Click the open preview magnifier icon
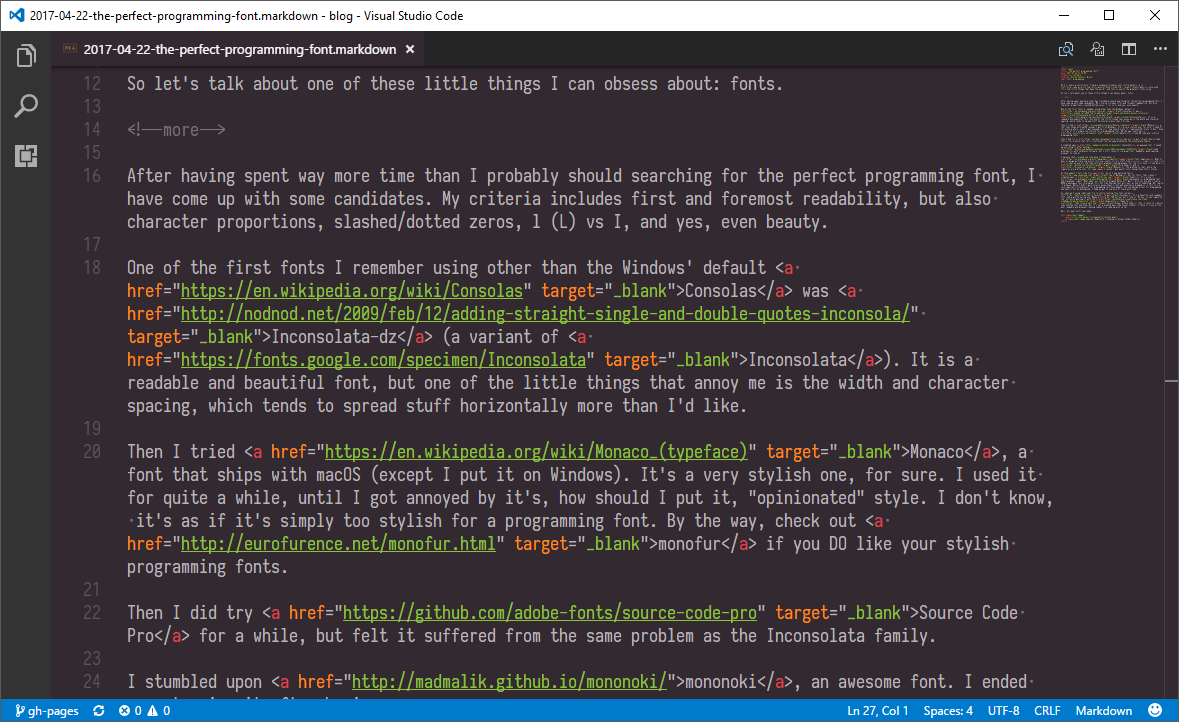This screenshot has height=722, width=1179. point(1067,49)
